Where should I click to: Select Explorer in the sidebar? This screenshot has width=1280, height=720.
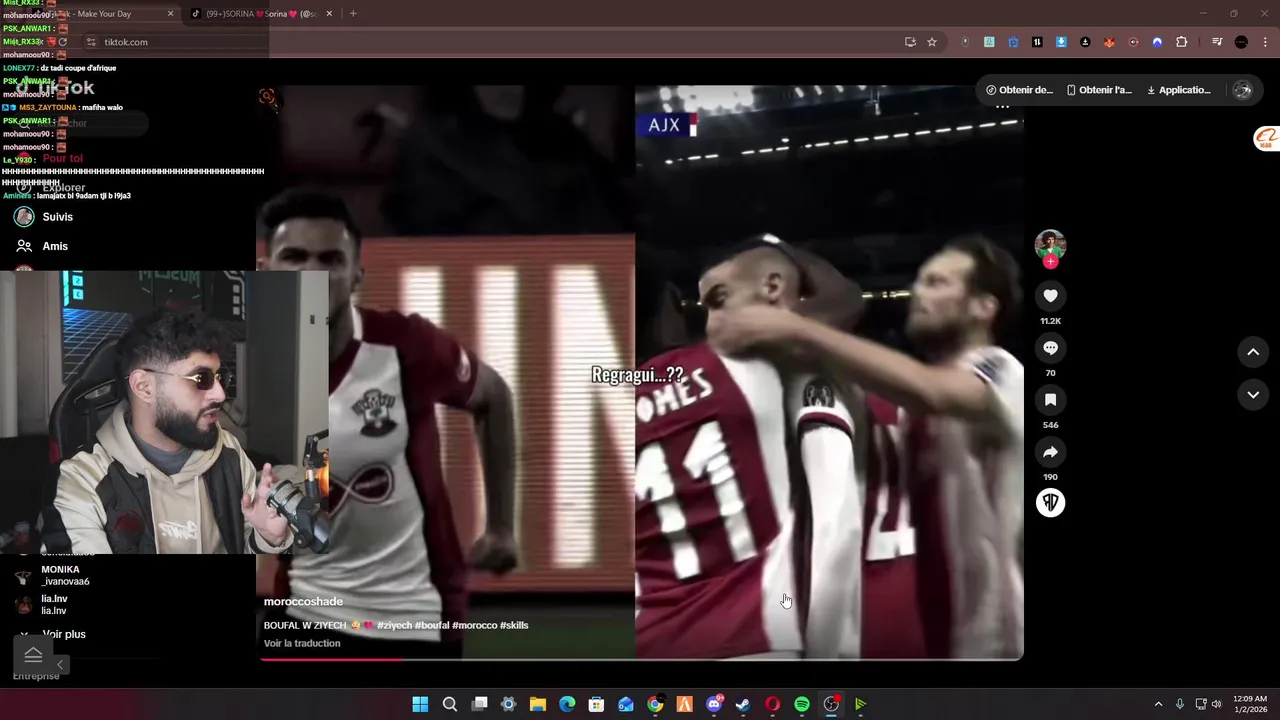[x=63, y=187]
